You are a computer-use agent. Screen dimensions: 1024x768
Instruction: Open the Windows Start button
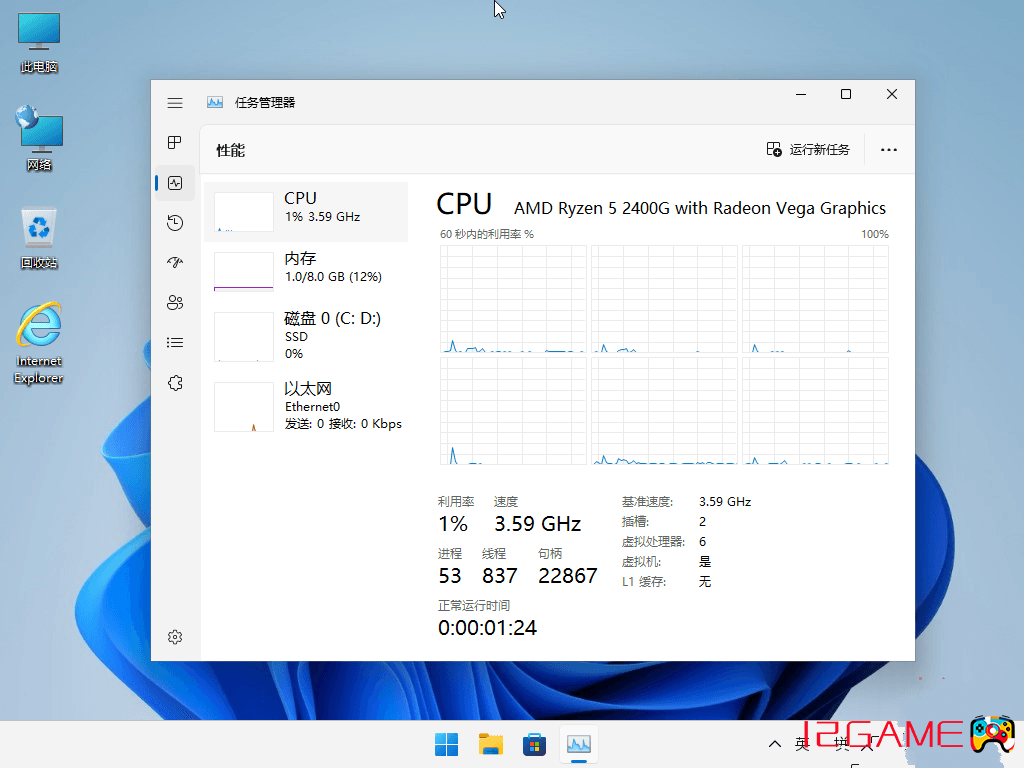(447, 744)
